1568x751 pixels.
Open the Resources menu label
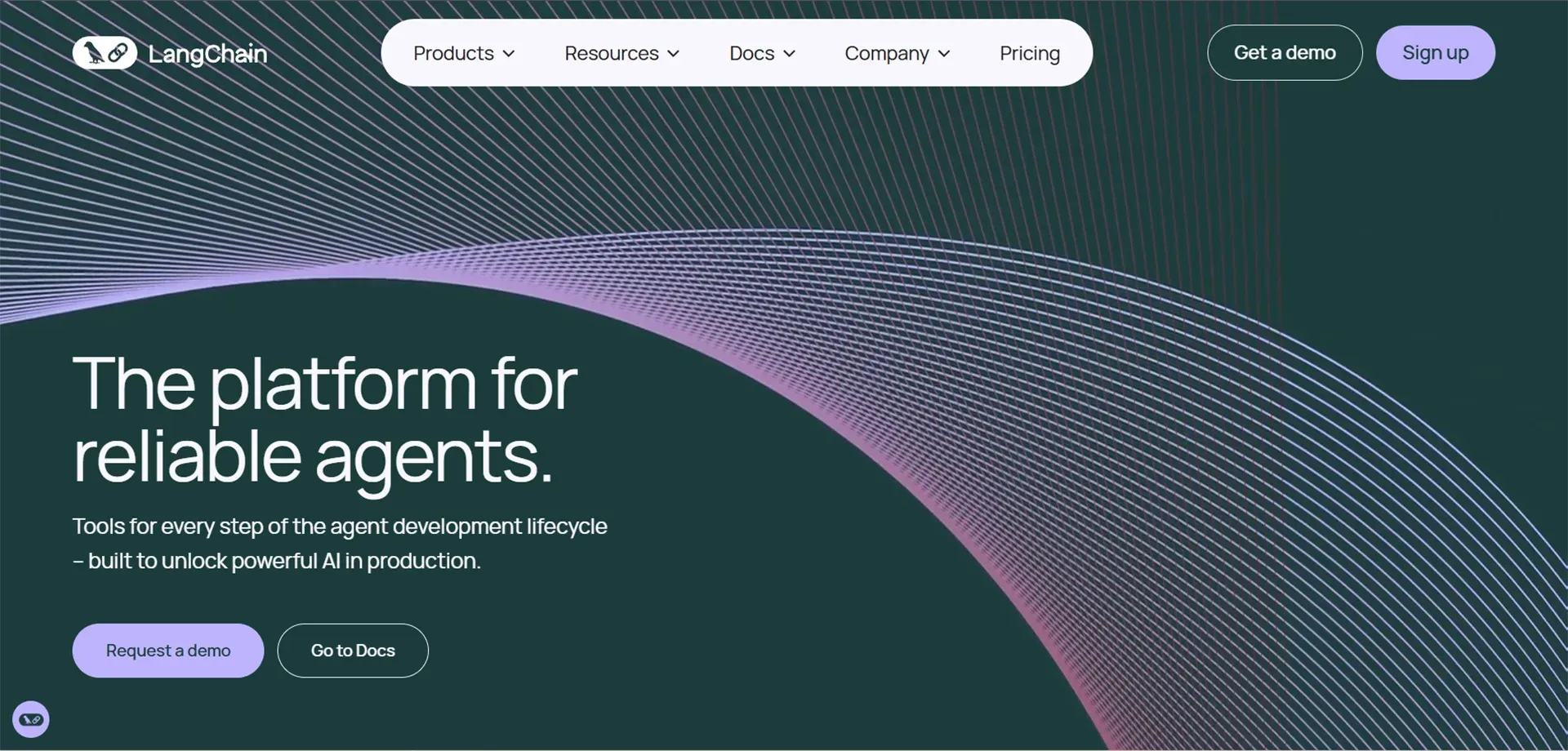[611, 53]
